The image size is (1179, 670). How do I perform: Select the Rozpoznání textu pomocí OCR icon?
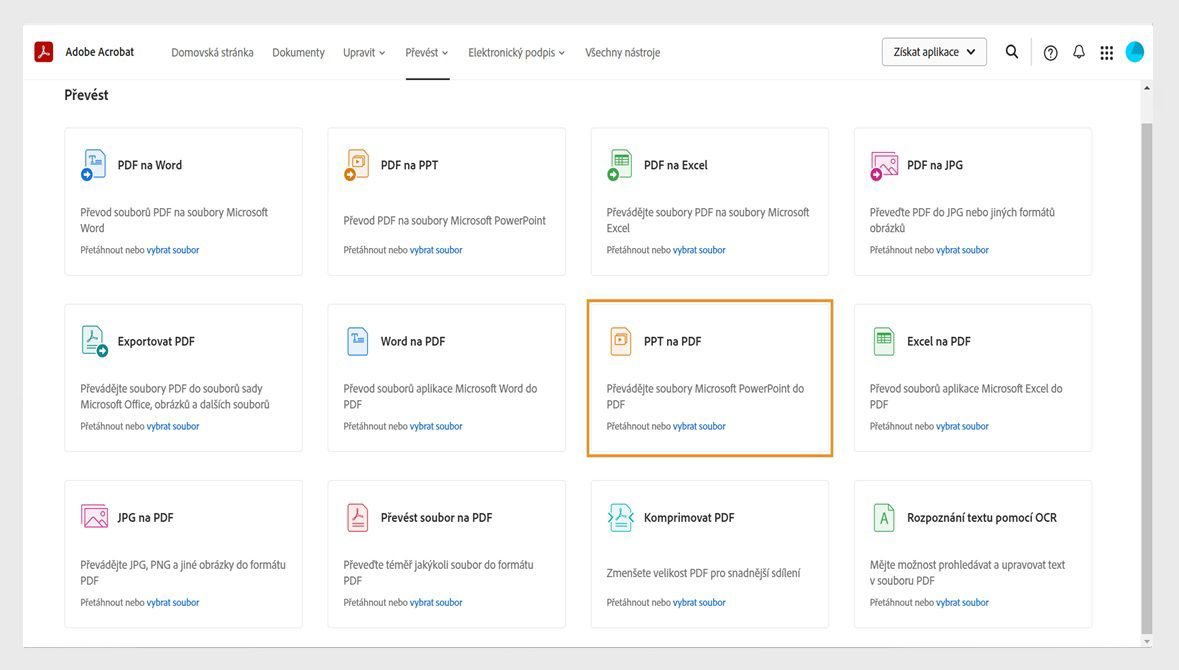click(883, 518)
